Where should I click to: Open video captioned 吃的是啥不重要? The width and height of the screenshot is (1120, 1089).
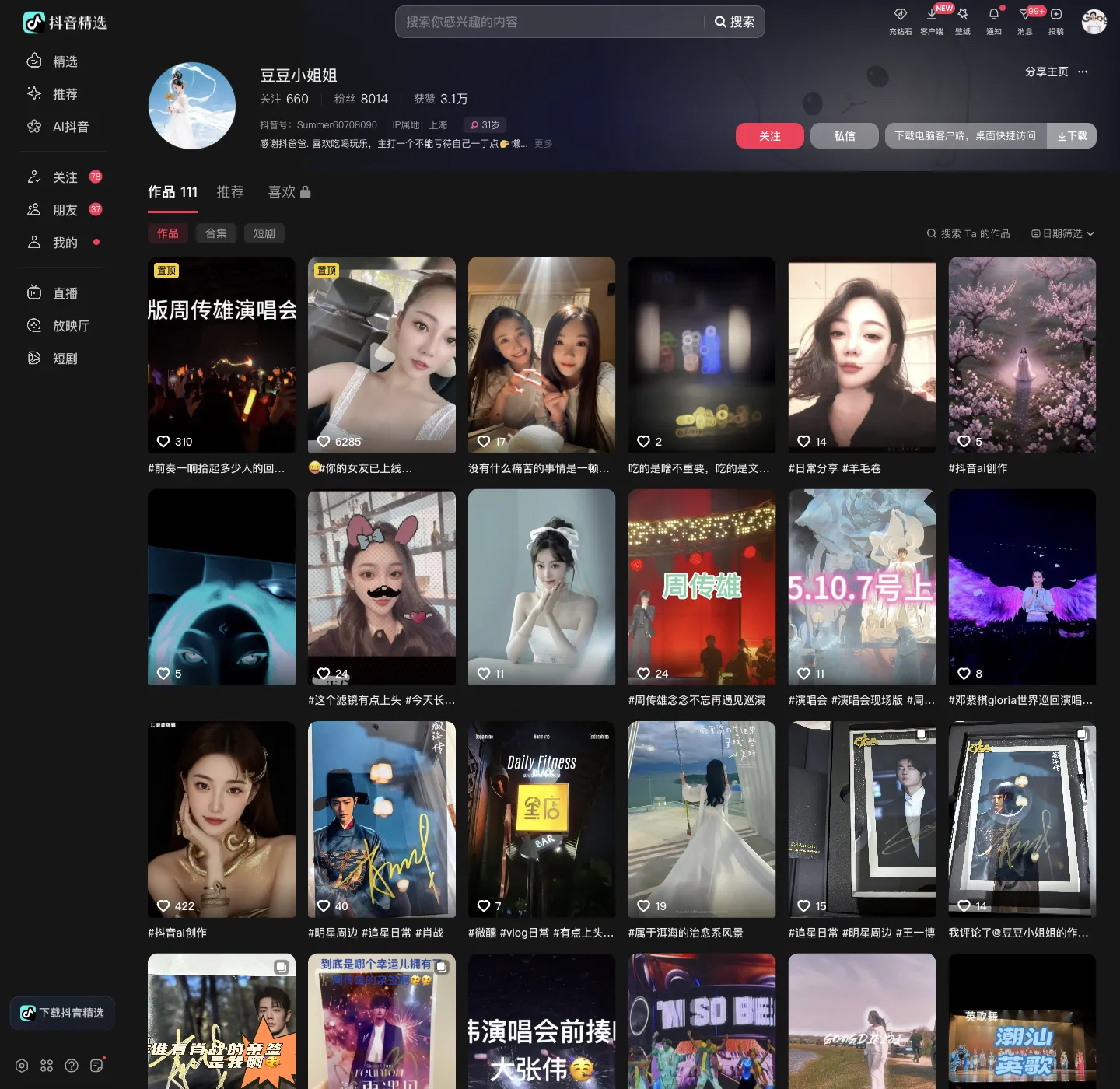(x=702, y=355)
